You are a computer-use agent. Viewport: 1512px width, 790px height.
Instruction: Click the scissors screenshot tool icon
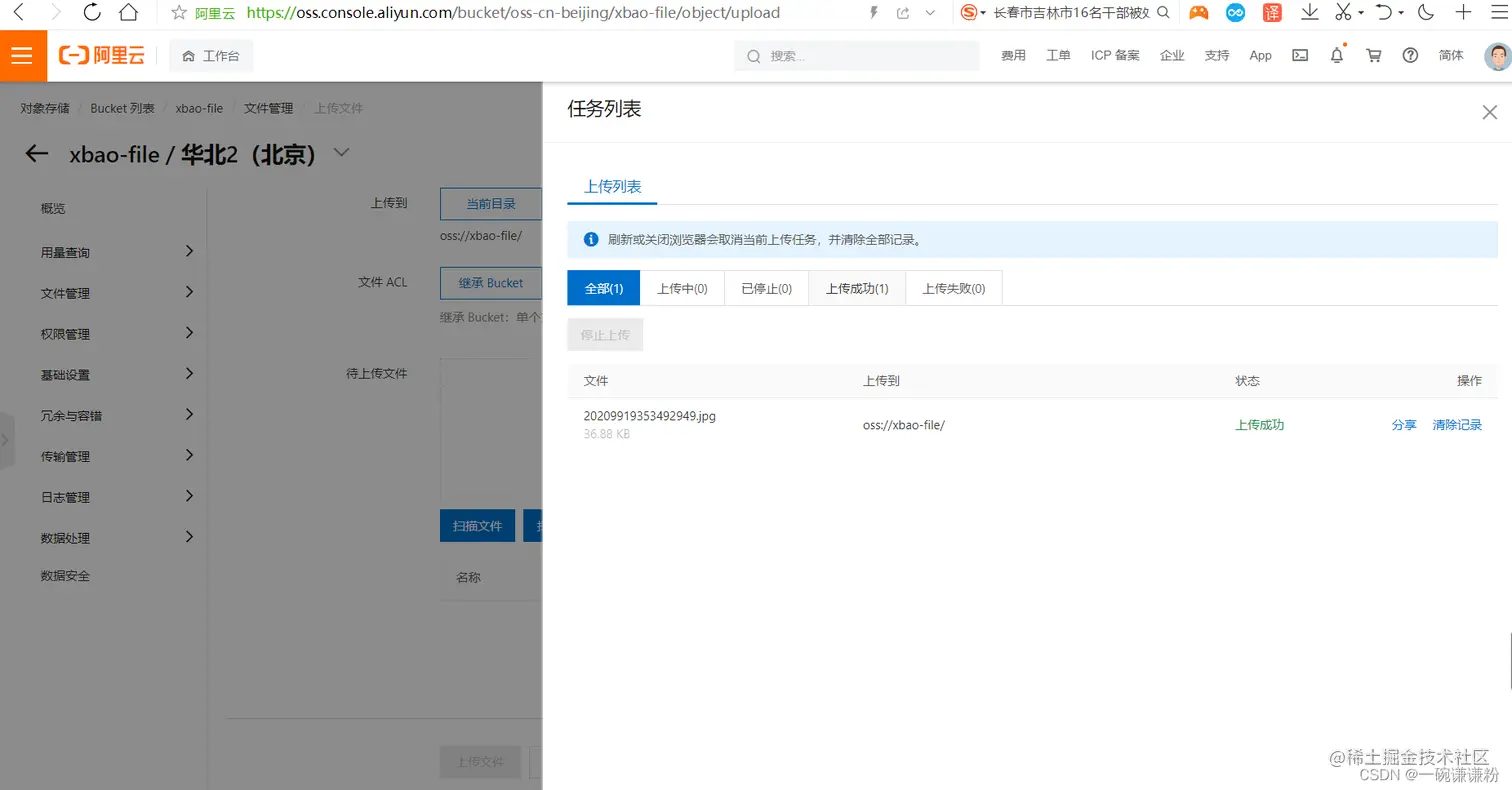(1343, 13)
